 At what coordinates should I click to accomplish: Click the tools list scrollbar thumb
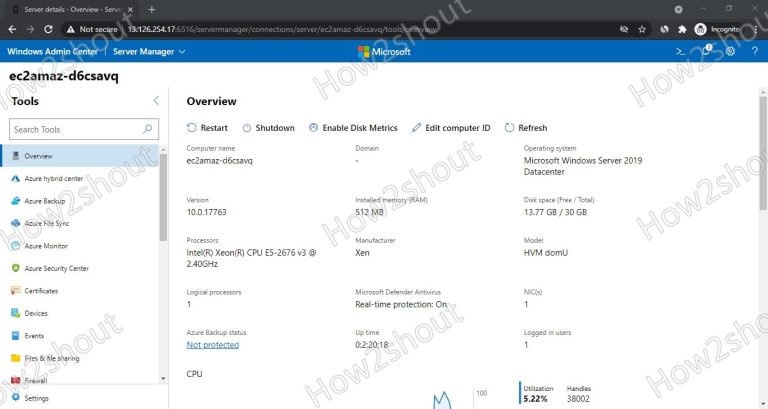pos(163,198)
